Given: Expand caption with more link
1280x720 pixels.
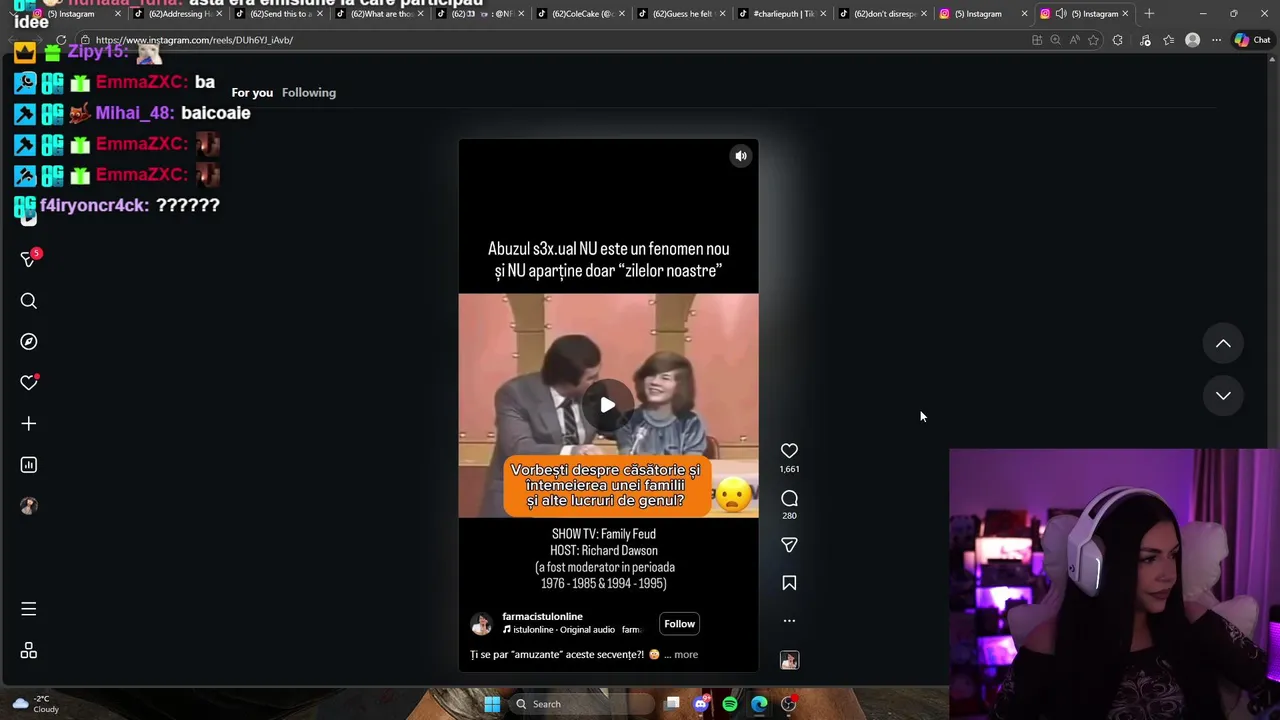Looking at the screenshot, I should pyautogui.click(x=686, y=655).
